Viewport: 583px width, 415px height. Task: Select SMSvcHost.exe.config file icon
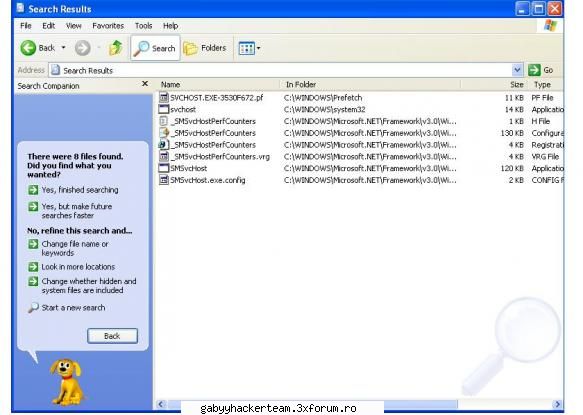tap(164, 180)
